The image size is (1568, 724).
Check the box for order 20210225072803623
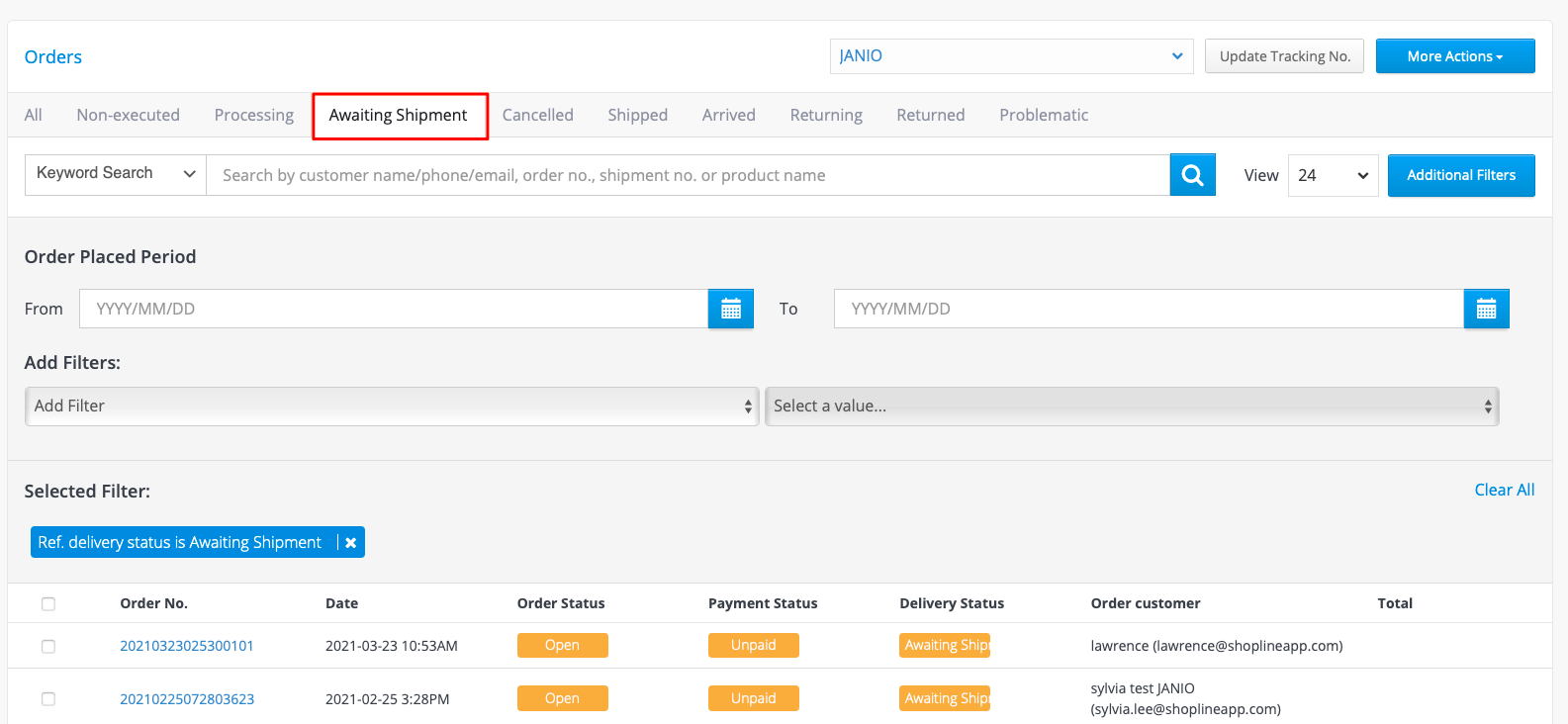click(48, 698)
